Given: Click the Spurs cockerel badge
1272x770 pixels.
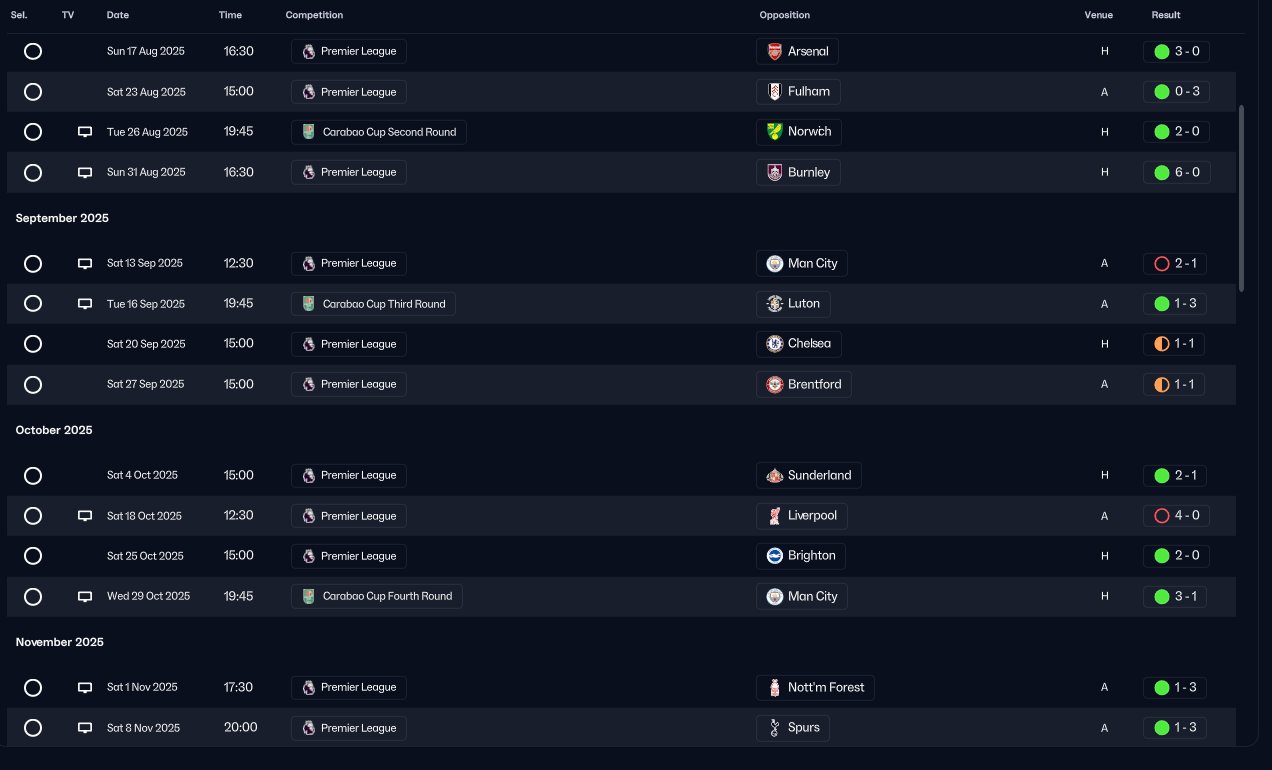Looking at the screenshot, I should [774, 728].
